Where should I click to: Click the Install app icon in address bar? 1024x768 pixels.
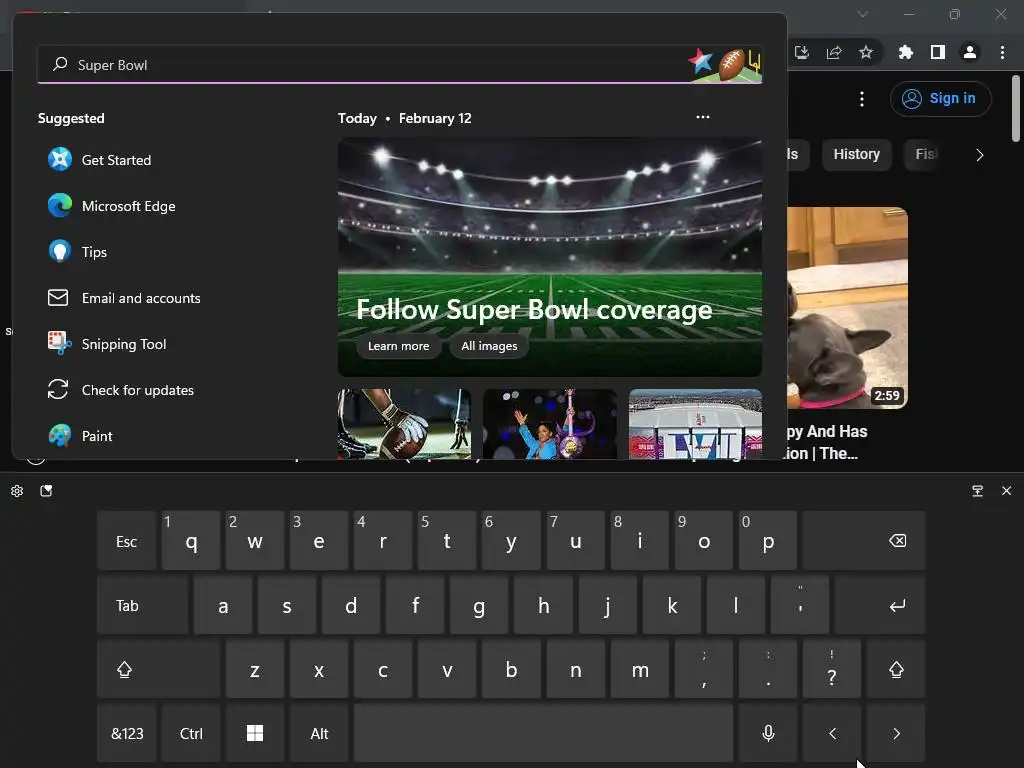[802, 52]
